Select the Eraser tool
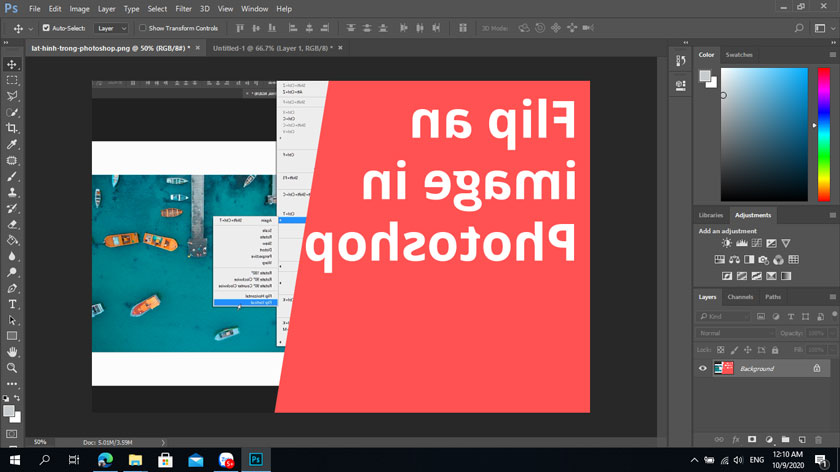This screenshot has height=472, width=840. (x=12, y=224)
